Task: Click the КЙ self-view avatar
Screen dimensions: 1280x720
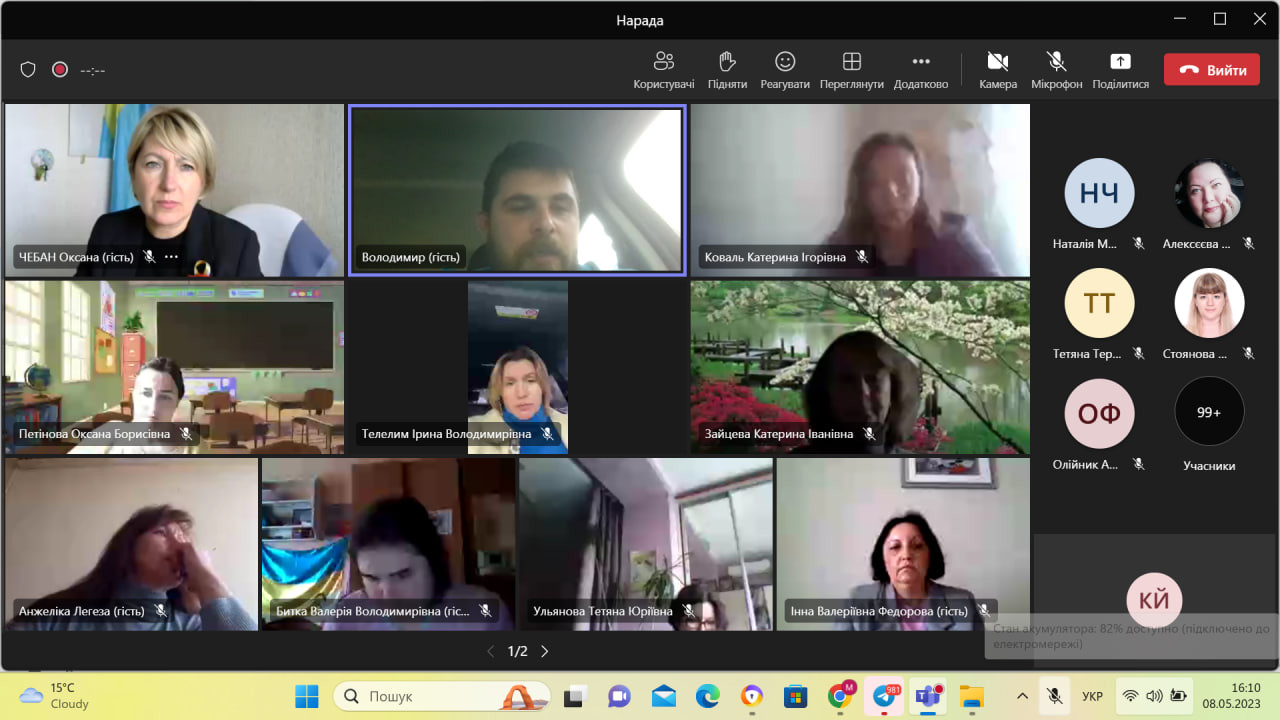Action: 1154,600
